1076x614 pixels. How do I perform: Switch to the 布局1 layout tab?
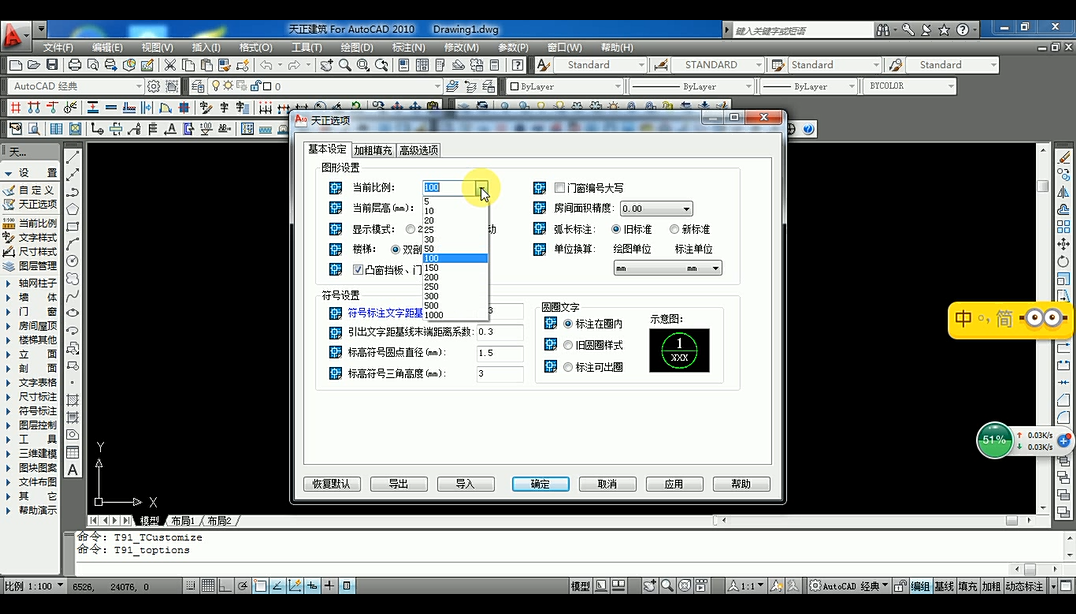tap(185, 520)
